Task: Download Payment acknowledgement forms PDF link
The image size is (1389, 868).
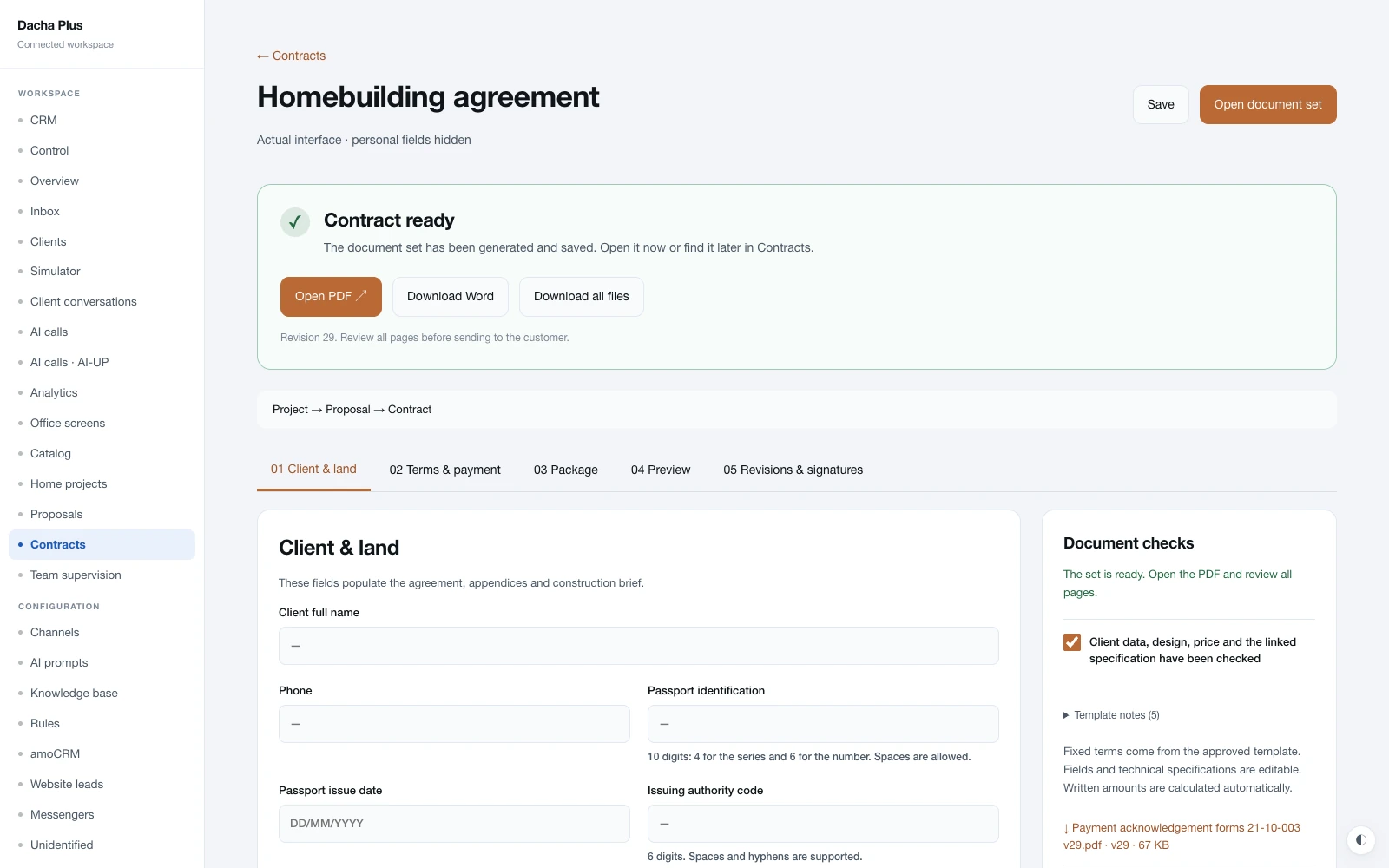Action: pyautogui.click(x=1182, y=836)
